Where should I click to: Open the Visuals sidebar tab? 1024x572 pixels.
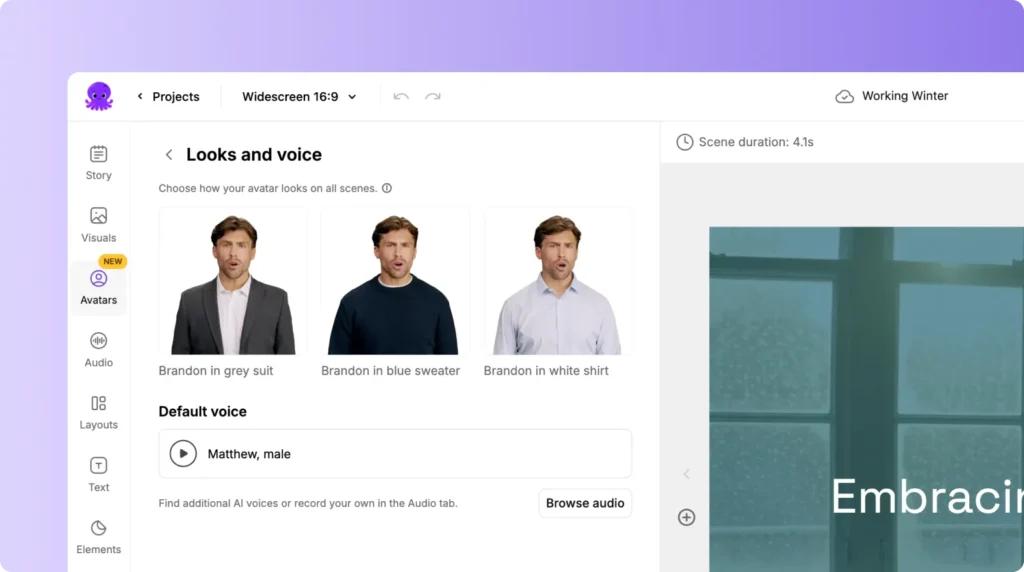(98, 225)
